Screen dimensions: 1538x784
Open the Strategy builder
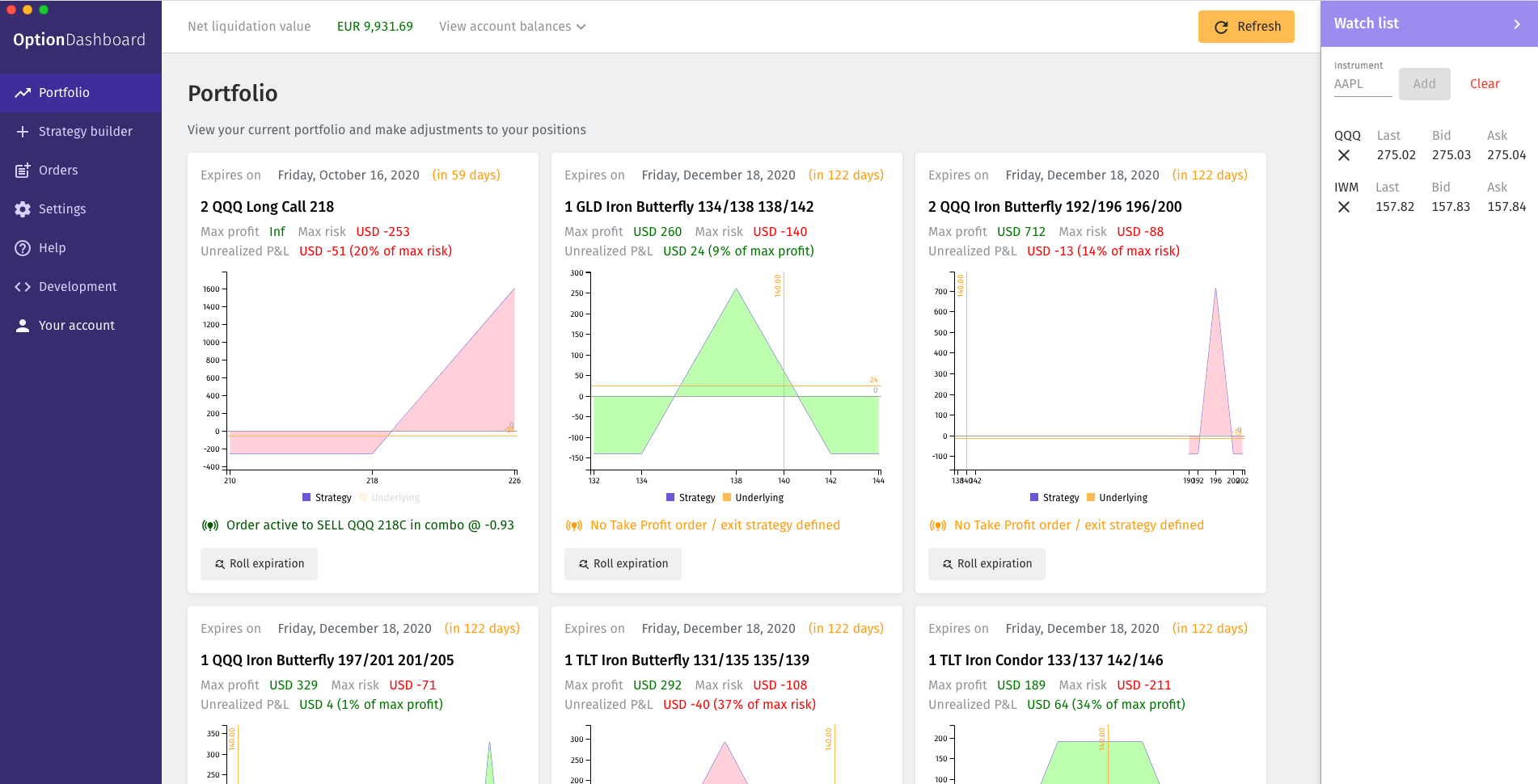pos(85,131)
